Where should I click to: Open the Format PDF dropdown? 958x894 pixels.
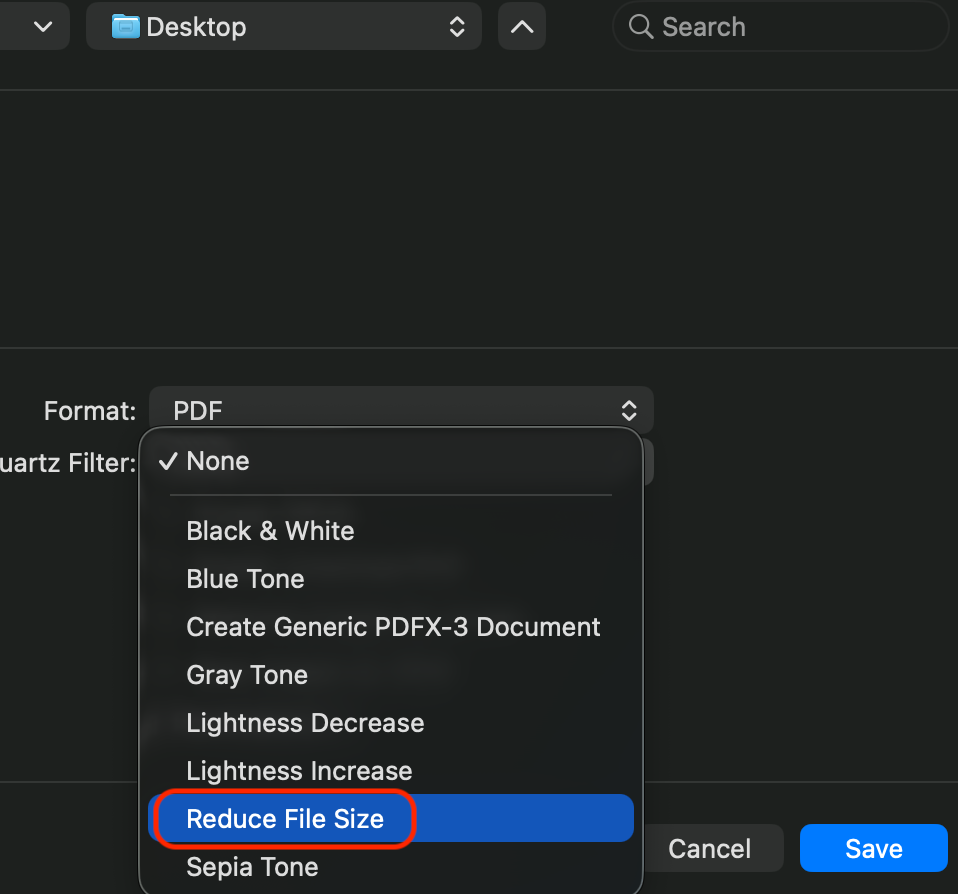(400, 410)
